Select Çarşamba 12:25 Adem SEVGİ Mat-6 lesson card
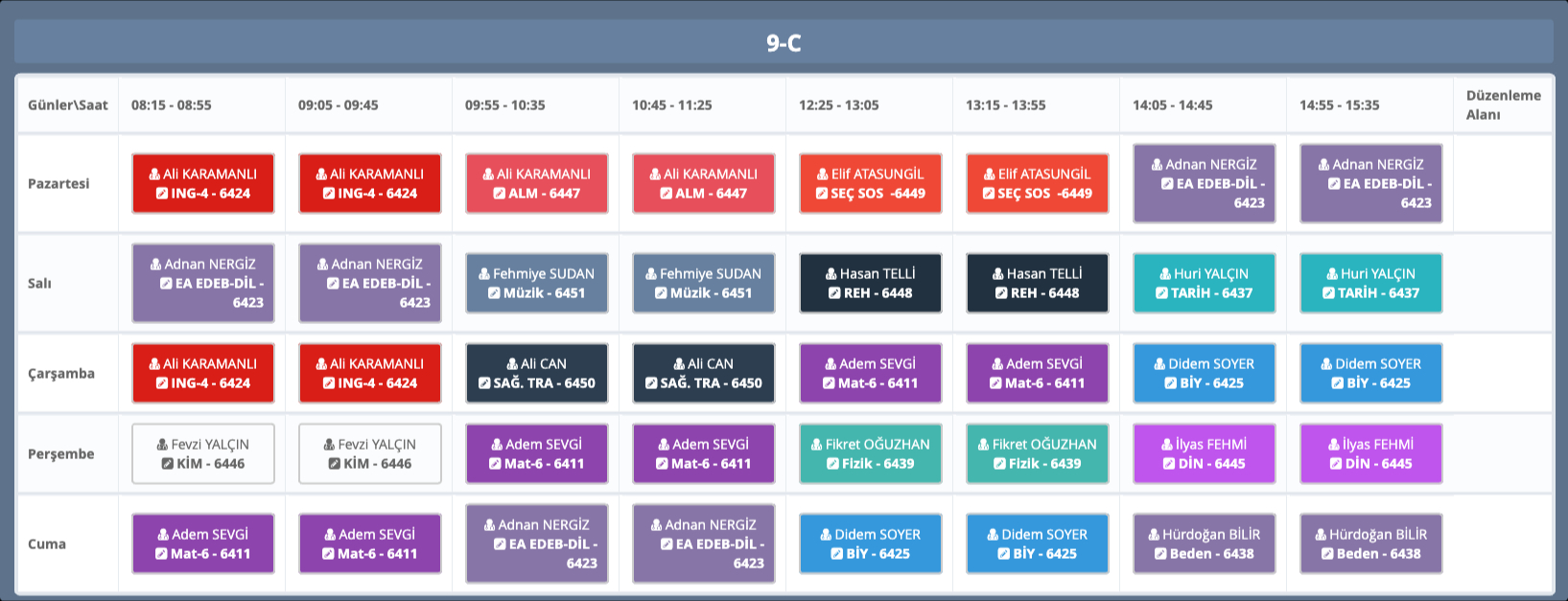The image size is (1568, 601). pos(870,373)
